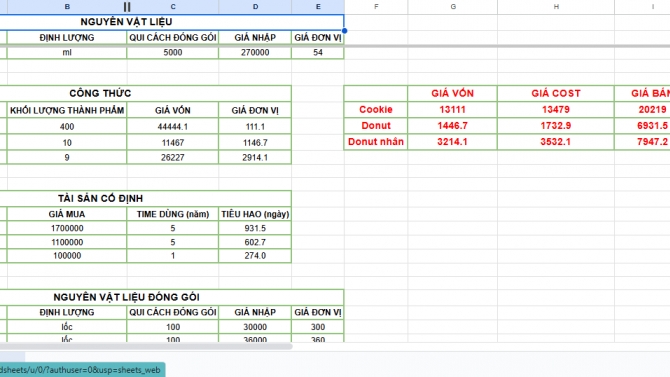Click the GIÁ COST header
Screen dimensions: 670x377
(x=556, y=94)
